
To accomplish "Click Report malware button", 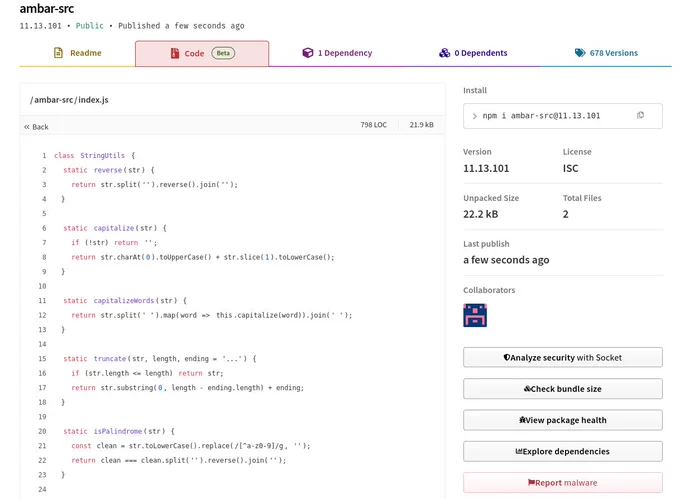I will click(562, 483).
